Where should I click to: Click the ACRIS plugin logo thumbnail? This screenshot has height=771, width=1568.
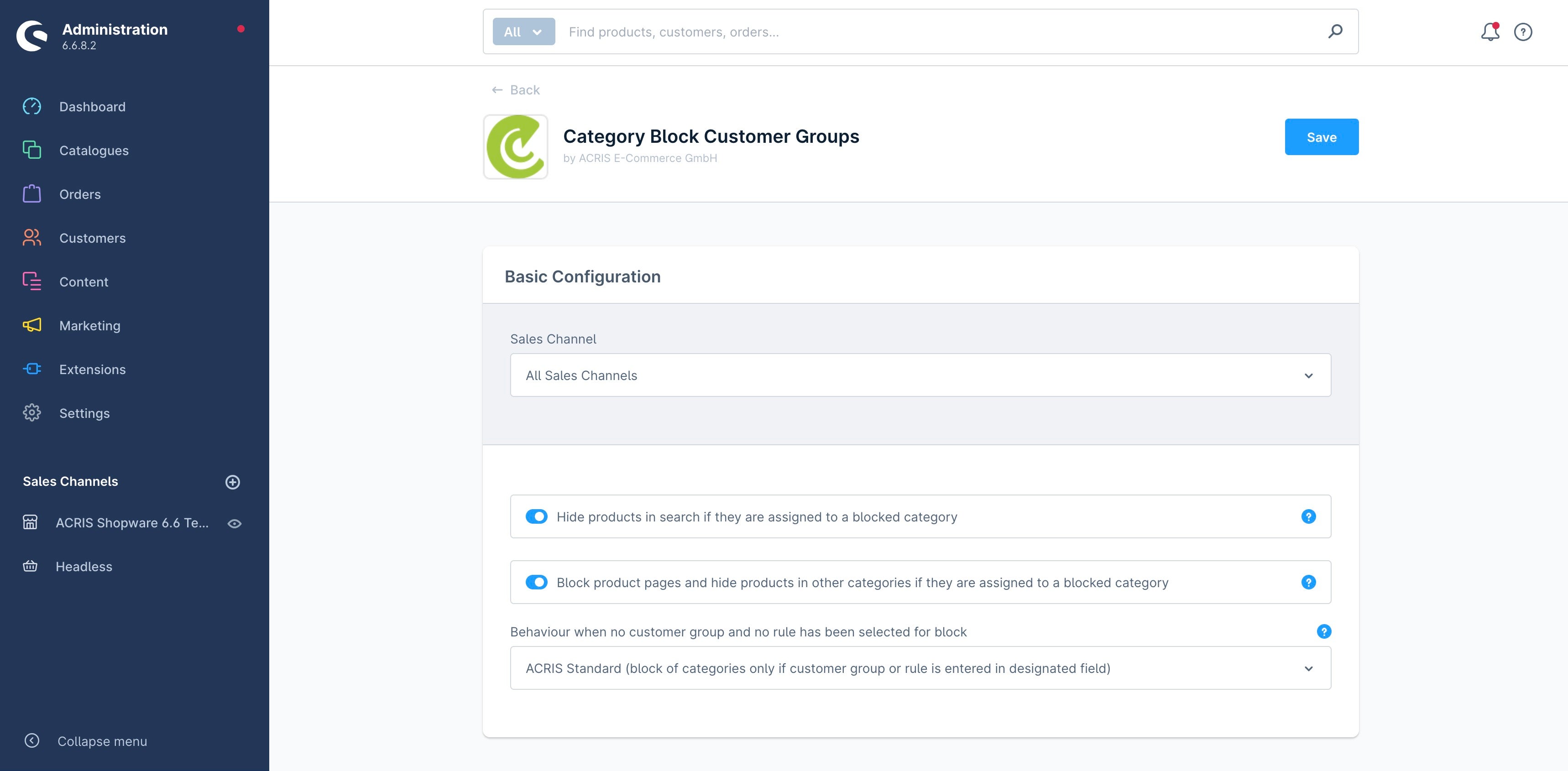pos(516,146)
